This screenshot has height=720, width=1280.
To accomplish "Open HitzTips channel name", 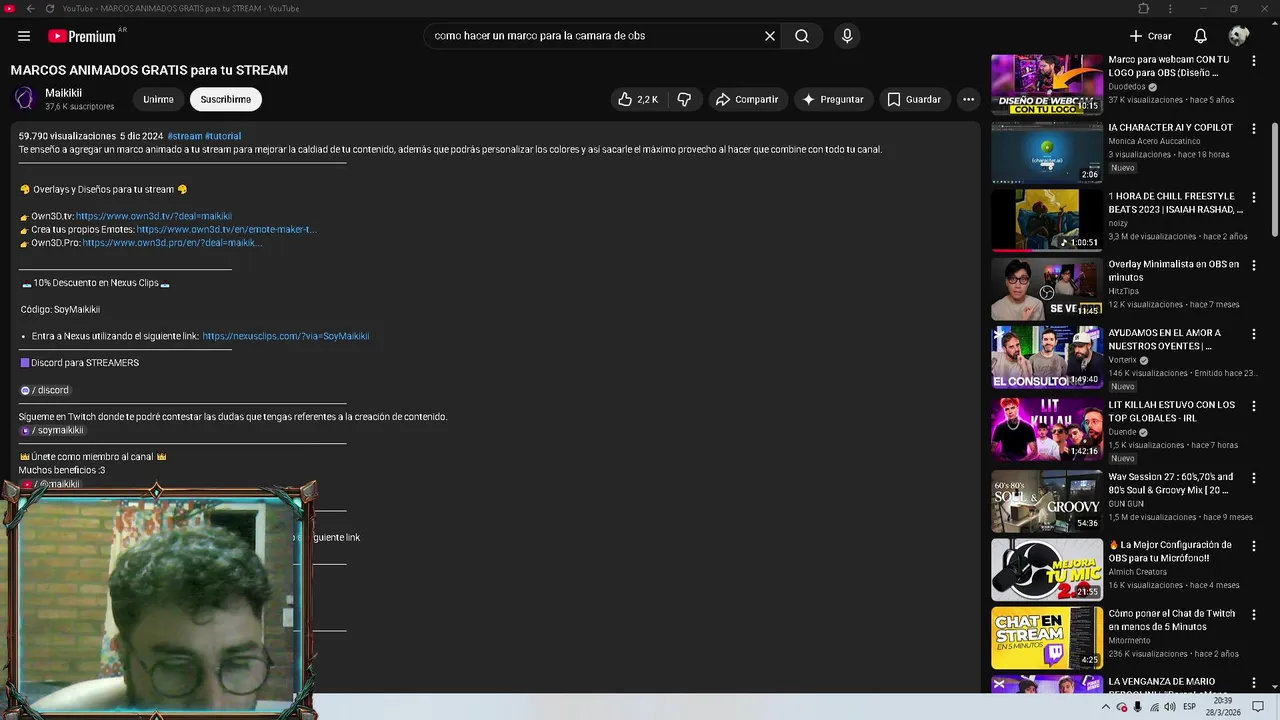I will 1123,291.
